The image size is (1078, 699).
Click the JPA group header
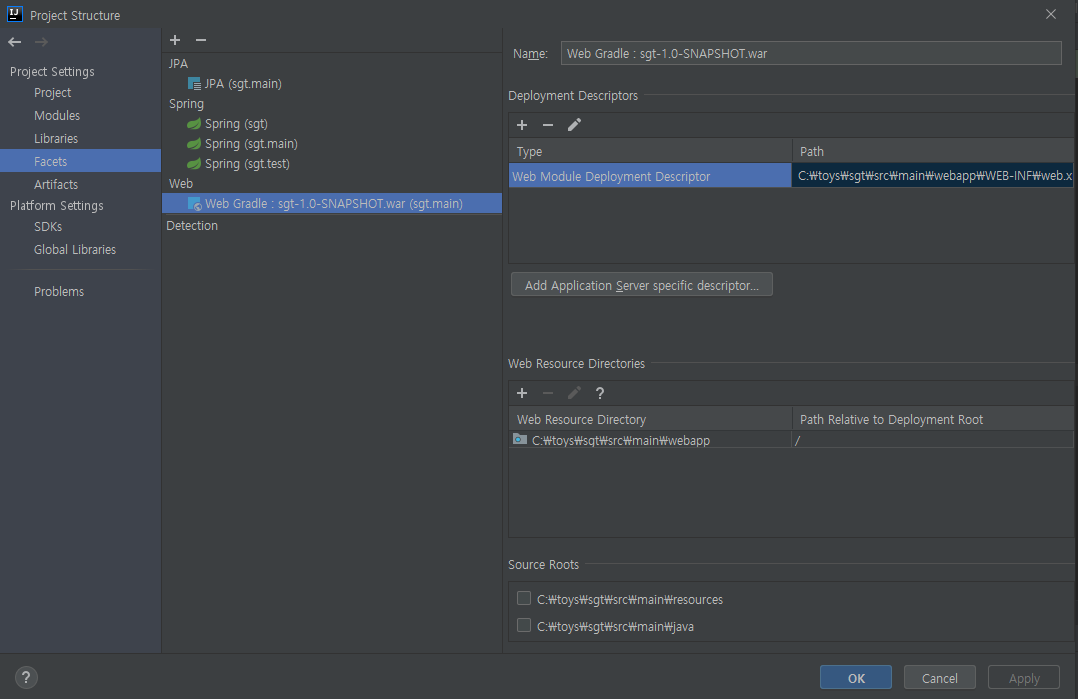179,63
